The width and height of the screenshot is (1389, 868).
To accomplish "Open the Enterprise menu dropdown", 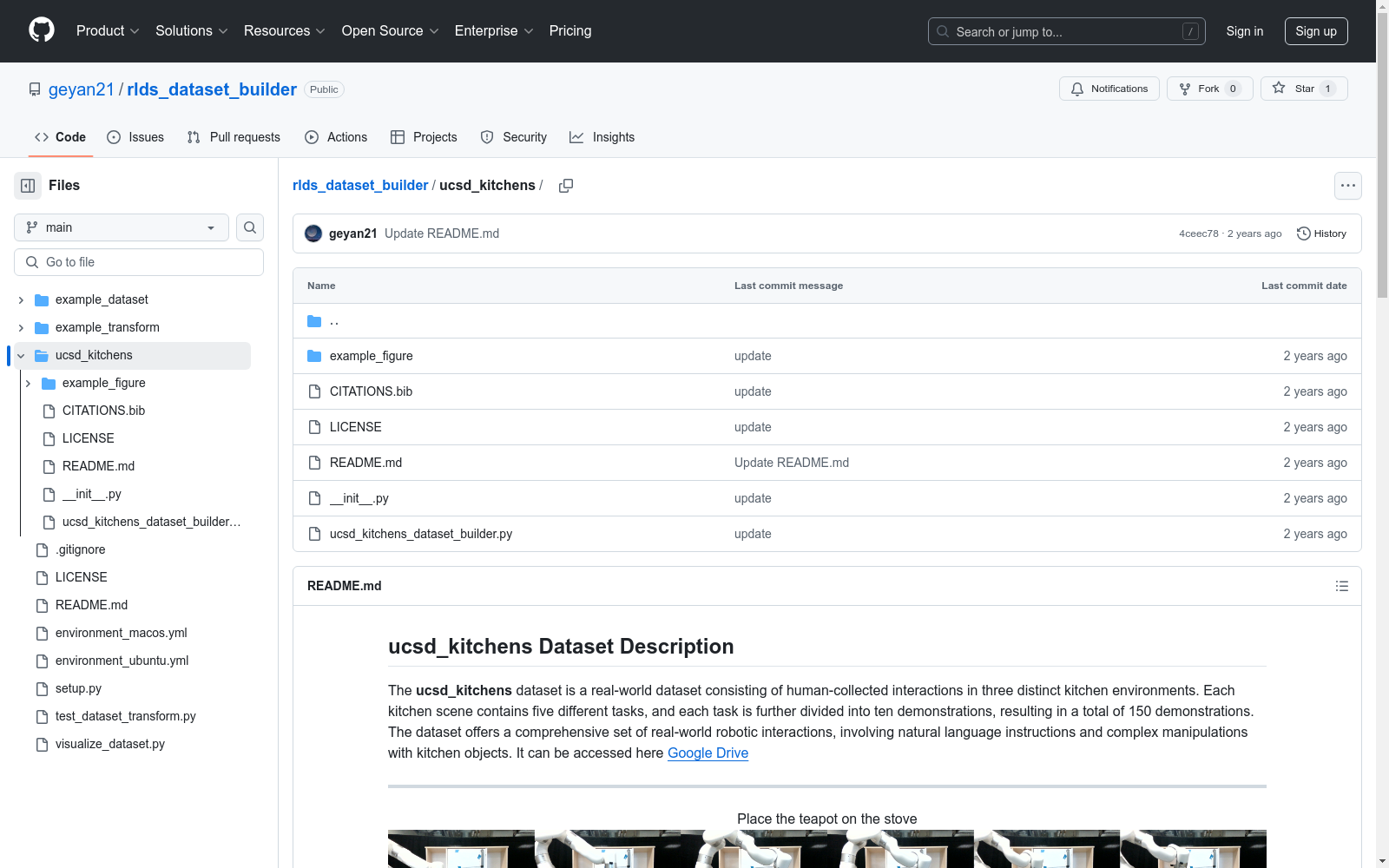I will click(494, 30).
